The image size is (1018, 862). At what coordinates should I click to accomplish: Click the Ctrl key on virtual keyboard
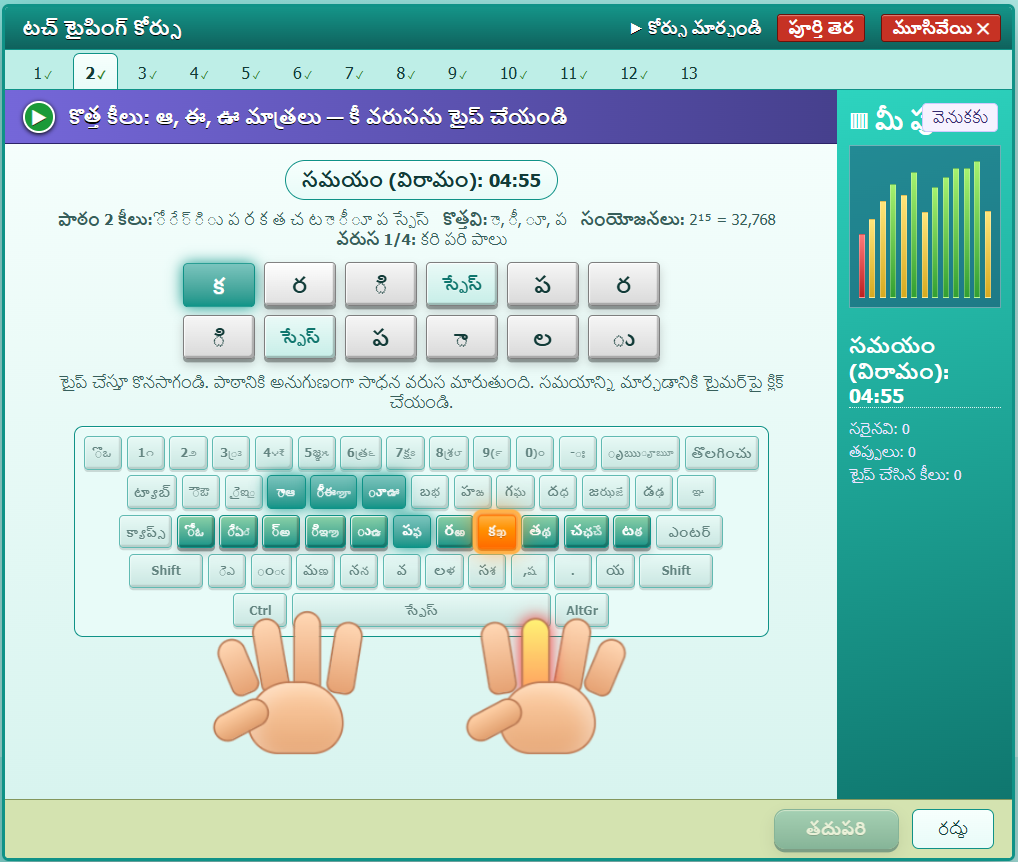click(x=260, y=610)
